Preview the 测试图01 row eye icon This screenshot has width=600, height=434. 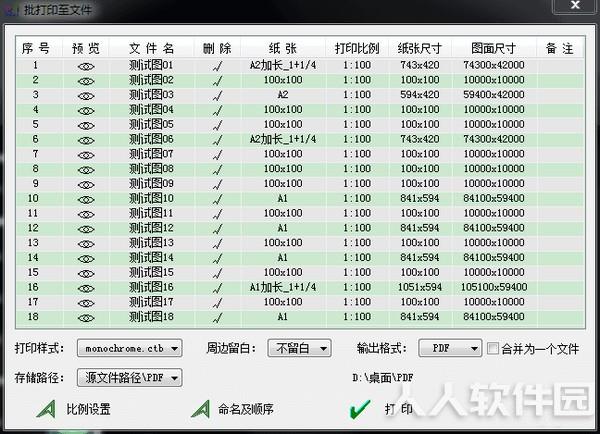click(x=86, y=67)
